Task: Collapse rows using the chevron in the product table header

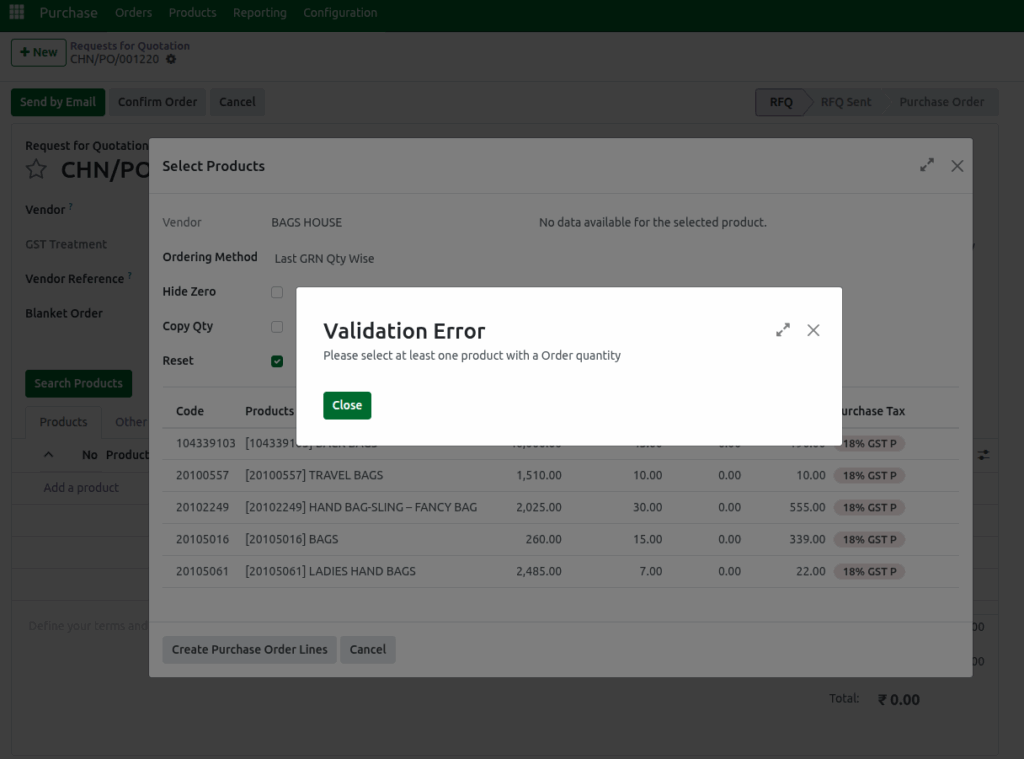Action: [48, 454]
